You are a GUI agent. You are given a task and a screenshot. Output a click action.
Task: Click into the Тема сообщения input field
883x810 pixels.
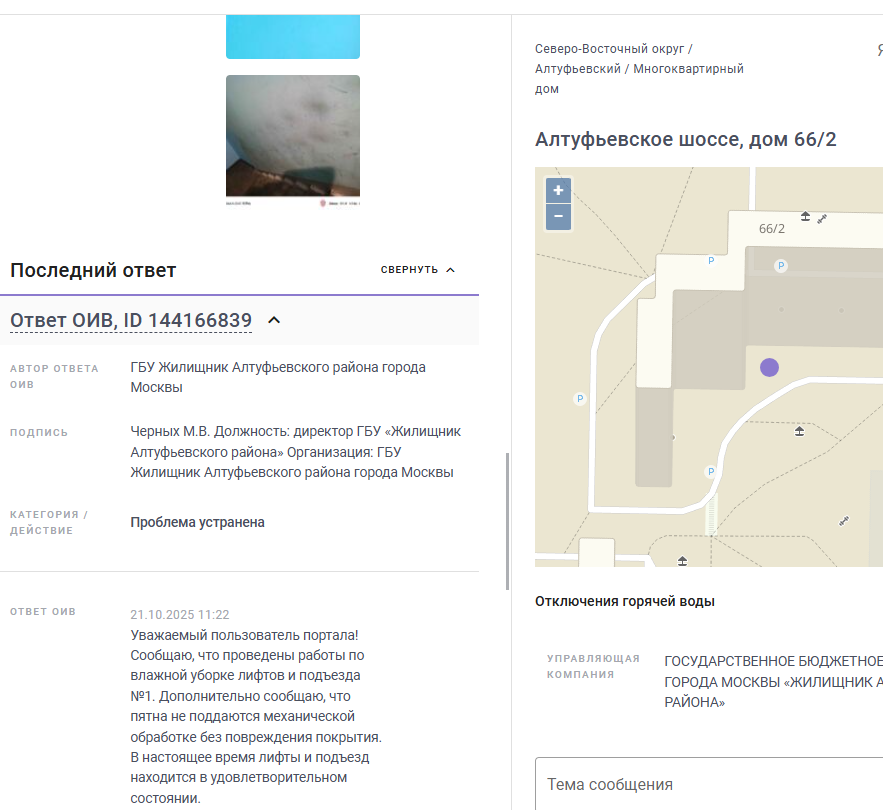[x=709, y=784]
